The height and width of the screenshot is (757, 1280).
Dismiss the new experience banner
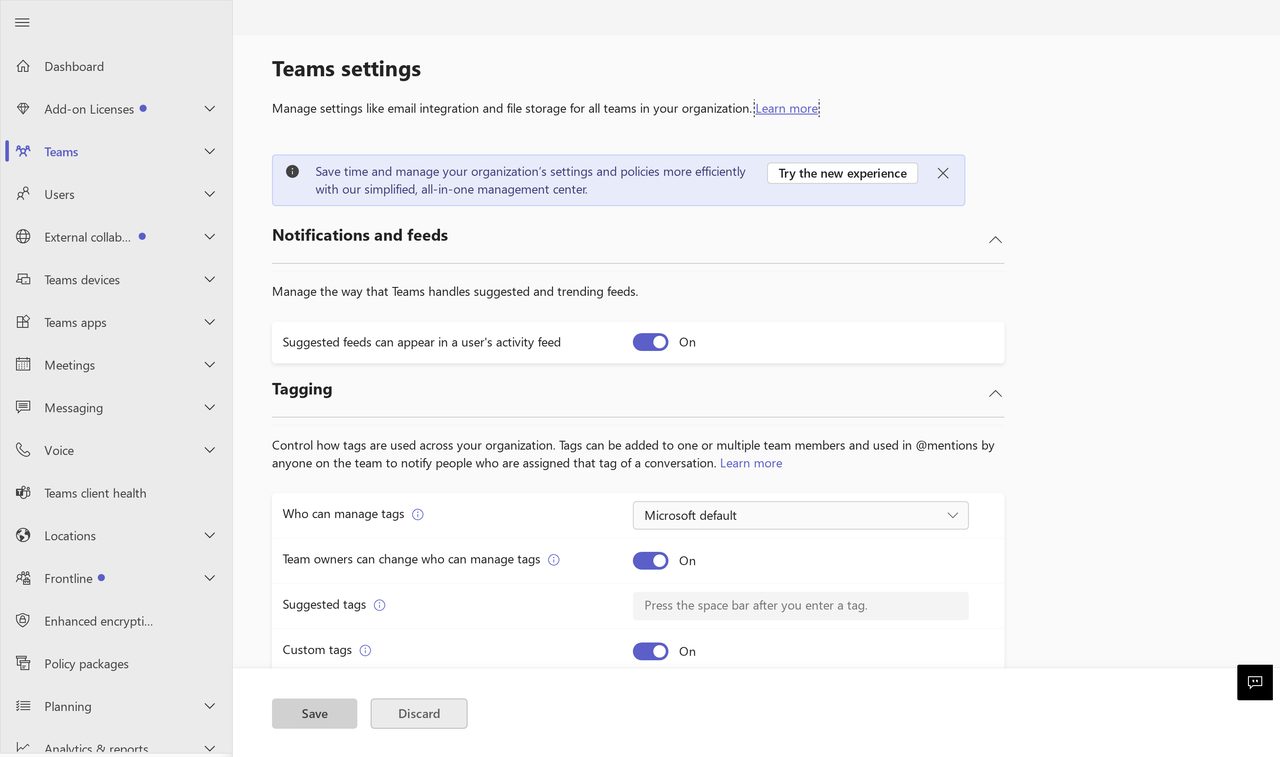(943, 173)
